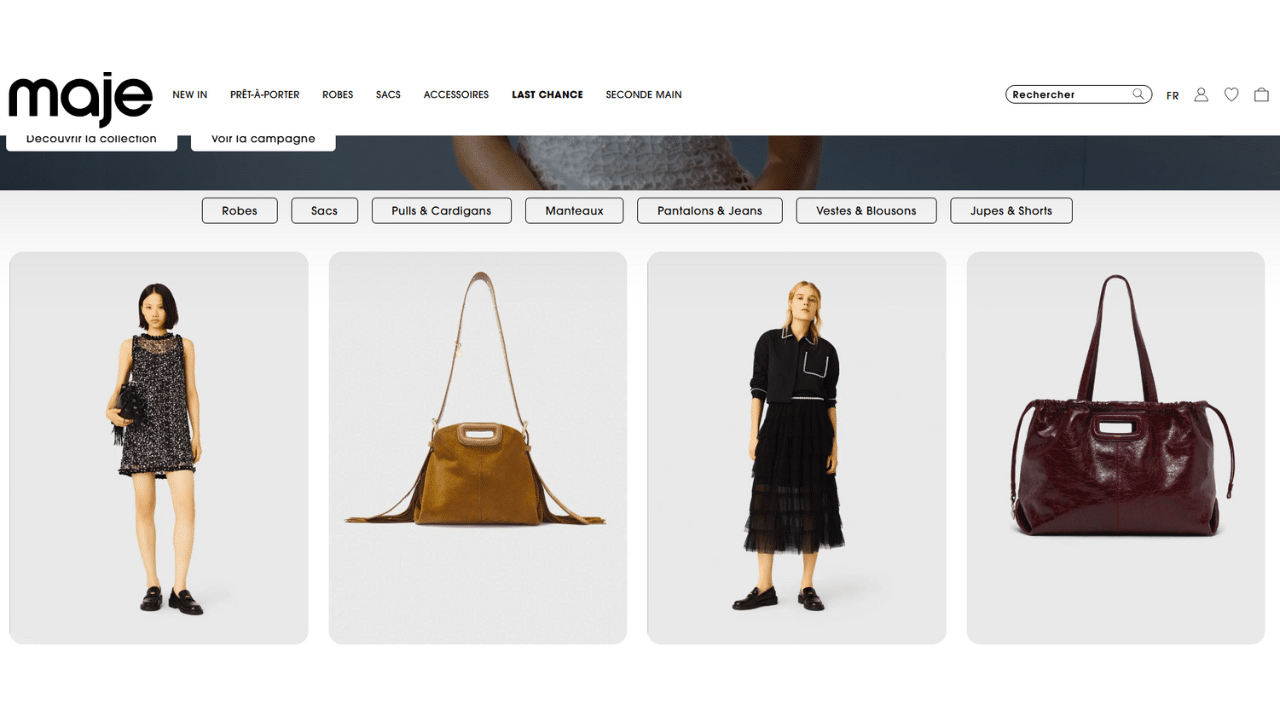Screen dimensions: 1280x720
Task: Choose the Jupes & Shorts category
Action: pos(1010,211)
